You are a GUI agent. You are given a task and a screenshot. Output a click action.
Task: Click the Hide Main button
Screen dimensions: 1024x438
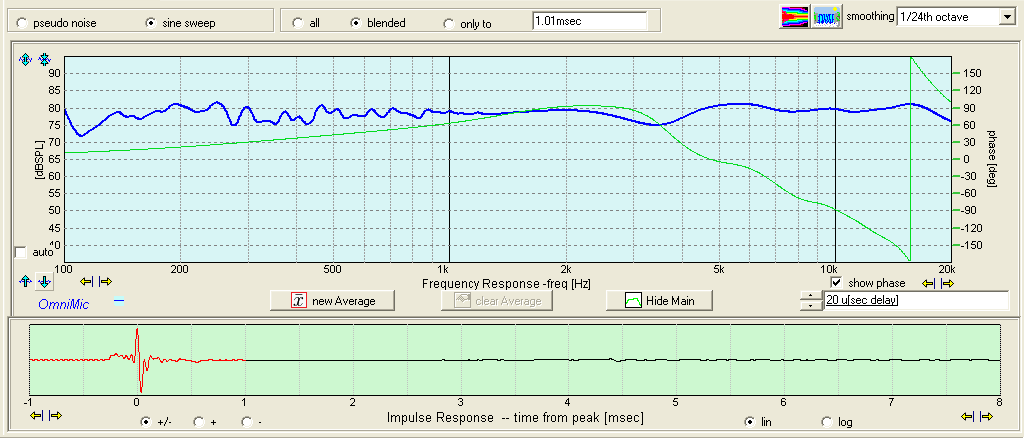click(659, 300)
